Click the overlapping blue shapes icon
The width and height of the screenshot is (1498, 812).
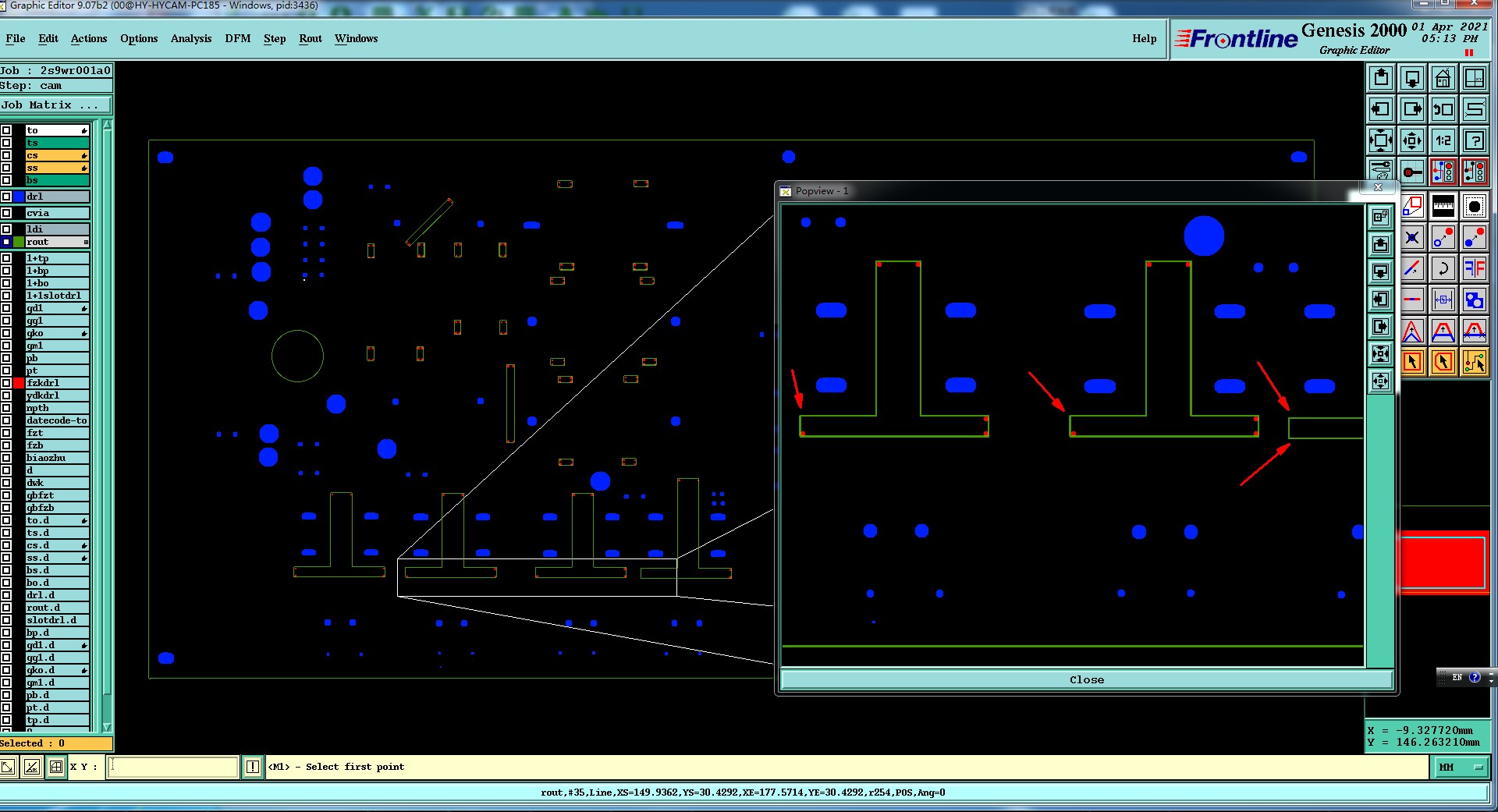[x=1475, y=300]
